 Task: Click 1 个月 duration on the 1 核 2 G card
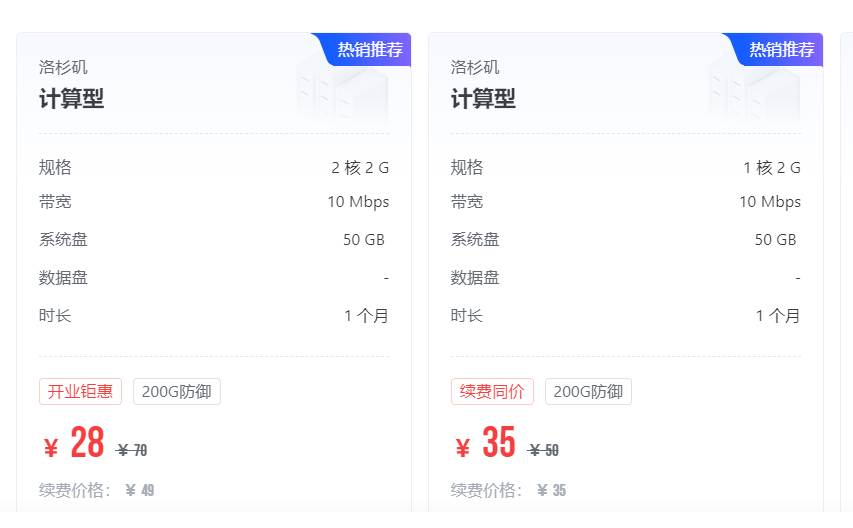pyautogui.click(x=778, y=316)
